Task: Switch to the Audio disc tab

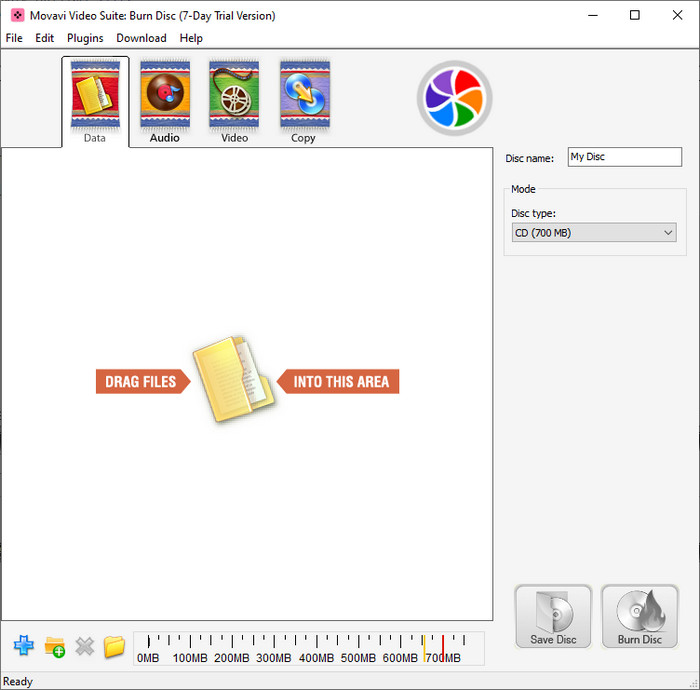Action: tap(165, 102)
